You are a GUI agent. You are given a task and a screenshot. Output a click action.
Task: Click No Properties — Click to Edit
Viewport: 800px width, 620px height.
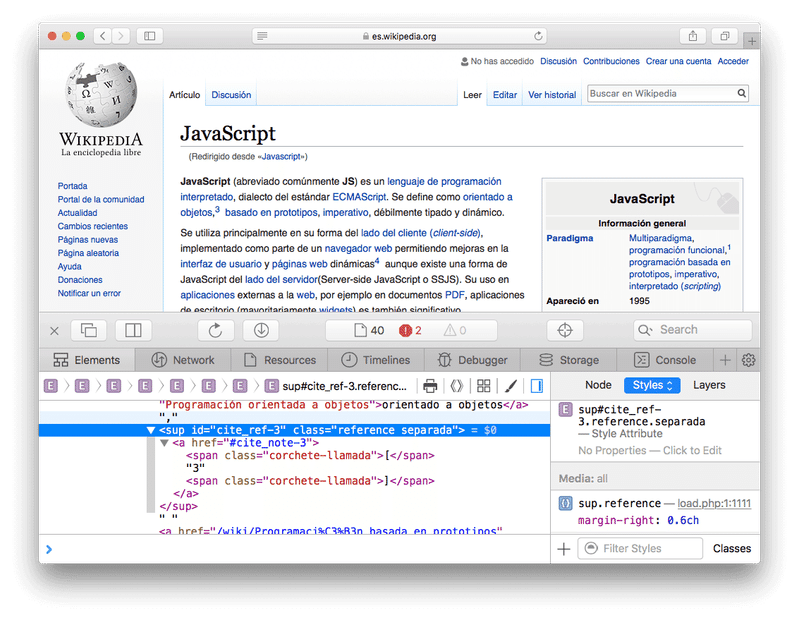point(649,450)
